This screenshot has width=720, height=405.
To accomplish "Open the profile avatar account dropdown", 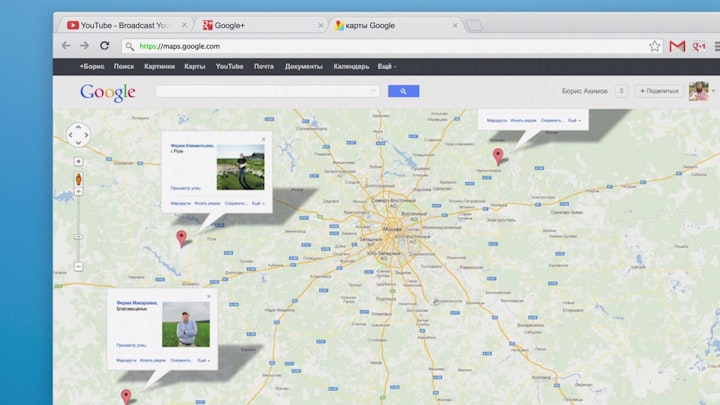I will coord(699,91).
